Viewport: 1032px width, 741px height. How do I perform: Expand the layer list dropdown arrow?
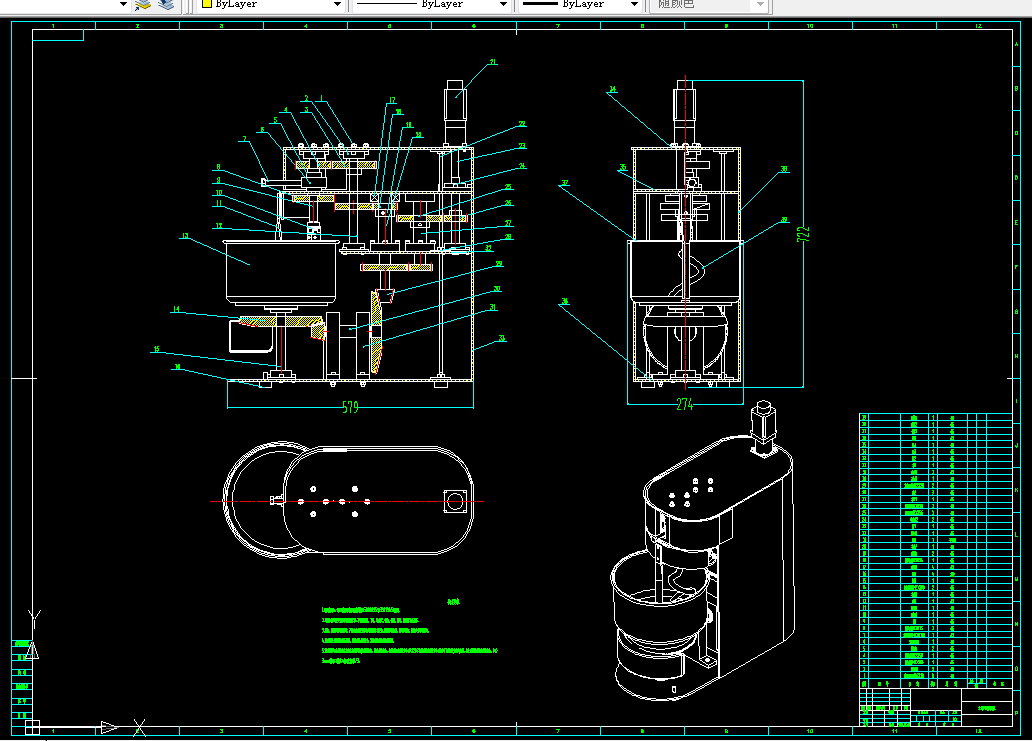click(x=123, y=4)
